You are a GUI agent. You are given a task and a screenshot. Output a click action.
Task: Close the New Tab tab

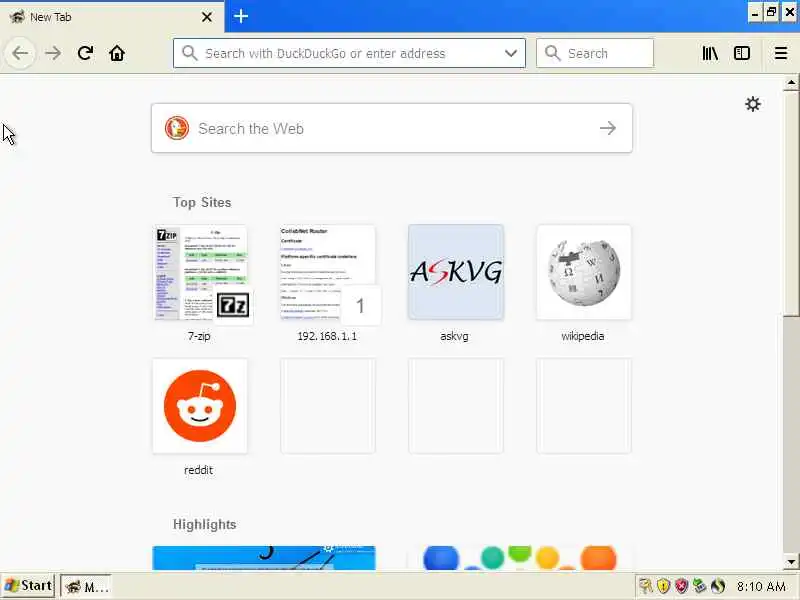207,17
